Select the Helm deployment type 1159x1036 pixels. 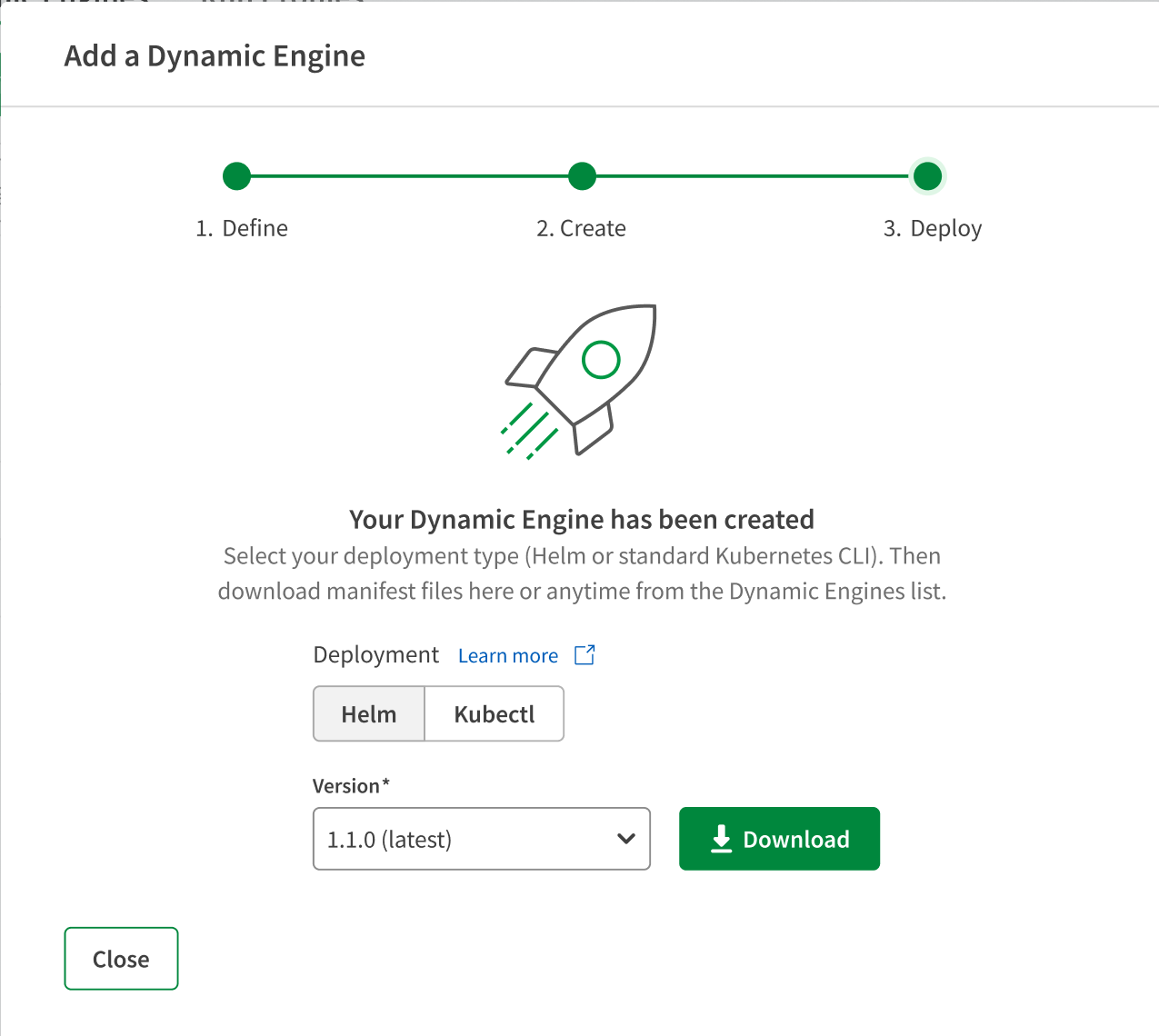pos(369,714)
